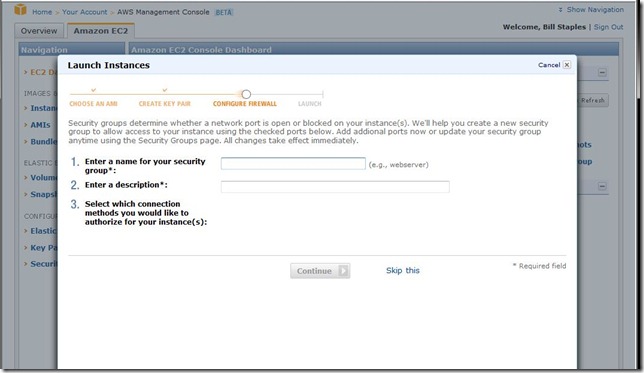Open Volumes navigation item
The image size is (644, 373).
pos(44,177)
